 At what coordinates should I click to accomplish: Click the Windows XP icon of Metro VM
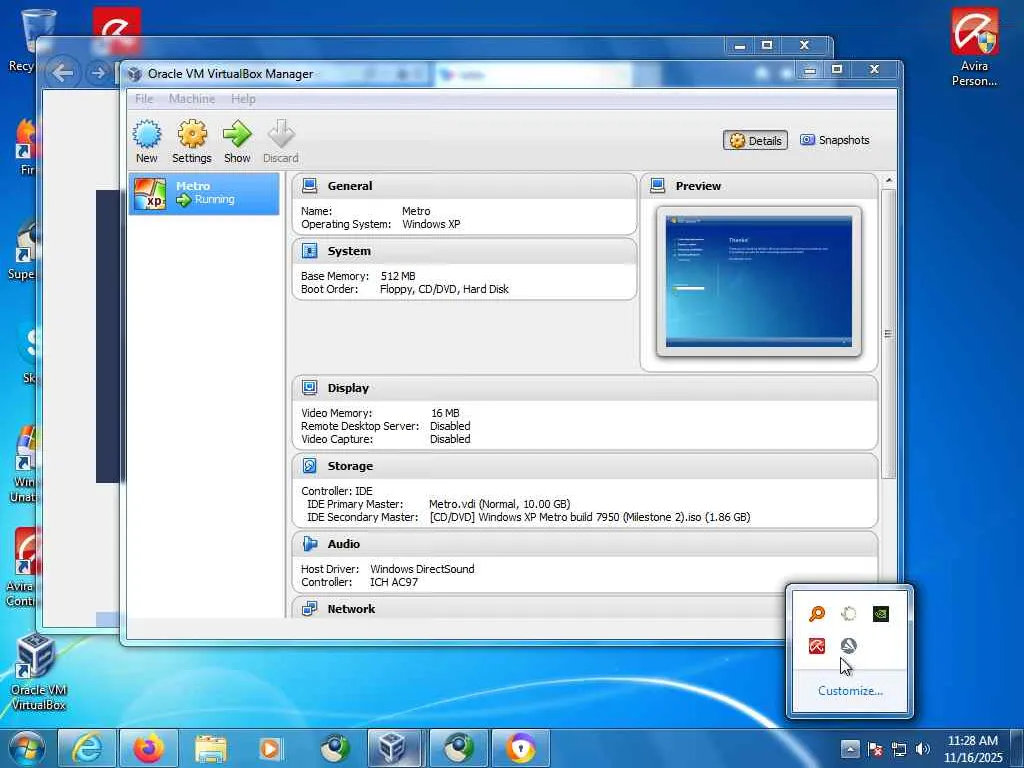point(150,193)
